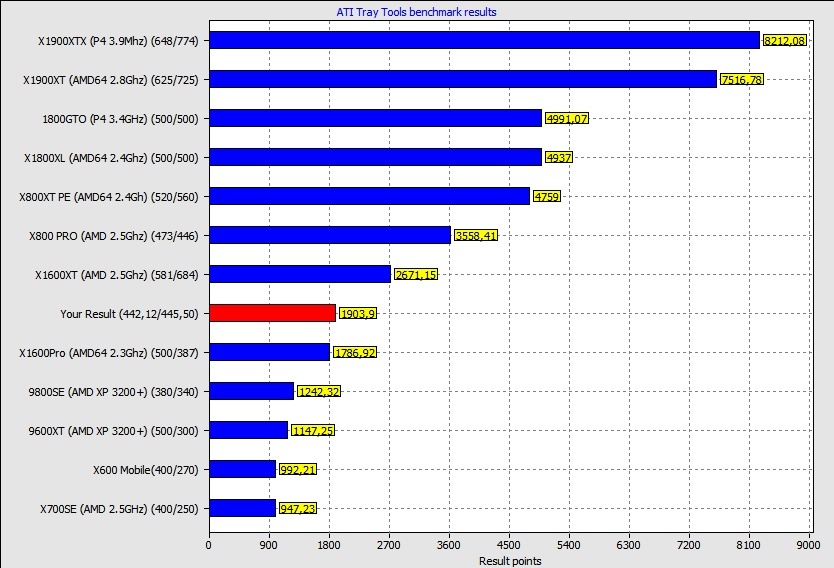
Task: Click the blue bar for 1800GTO
Action: coord(376,118)
